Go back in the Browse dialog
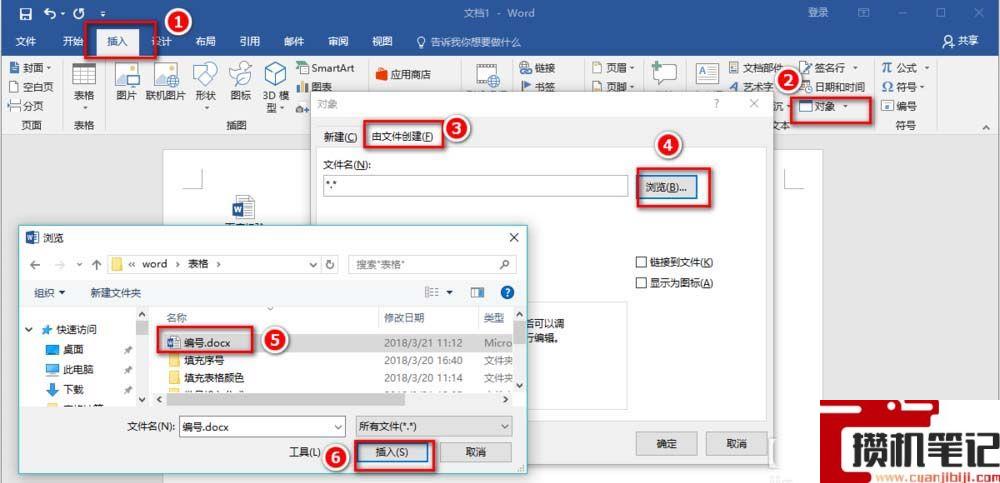The image size is (1000, 483). [x=35, y=264]
